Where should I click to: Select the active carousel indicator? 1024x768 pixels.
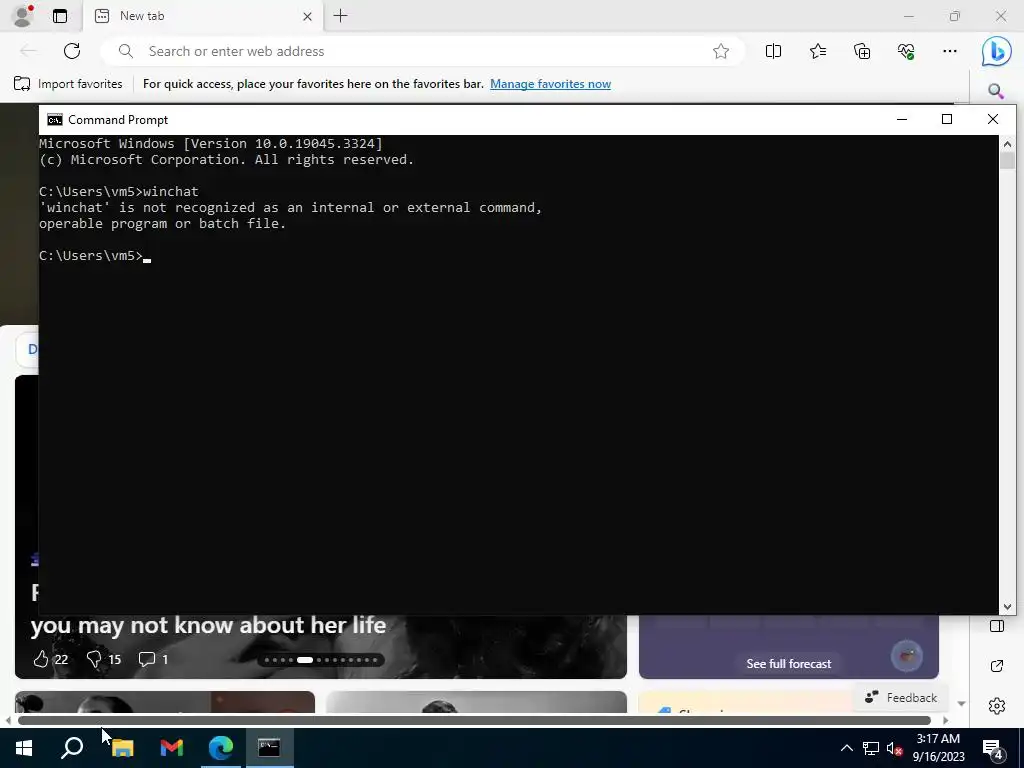pos(305,660)
